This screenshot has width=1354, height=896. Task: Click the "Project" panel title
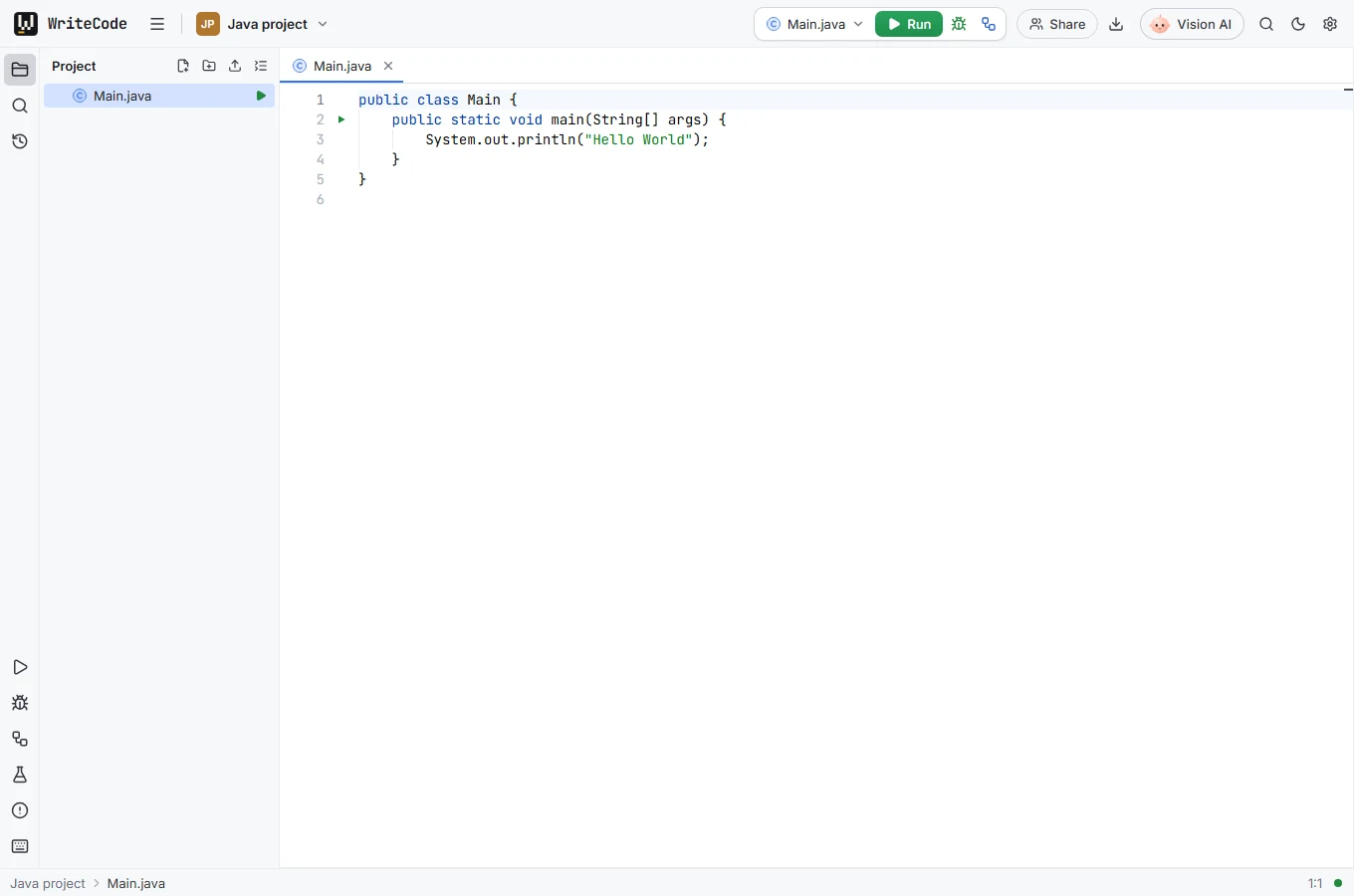pyautogui.click(x=74, y=66)
